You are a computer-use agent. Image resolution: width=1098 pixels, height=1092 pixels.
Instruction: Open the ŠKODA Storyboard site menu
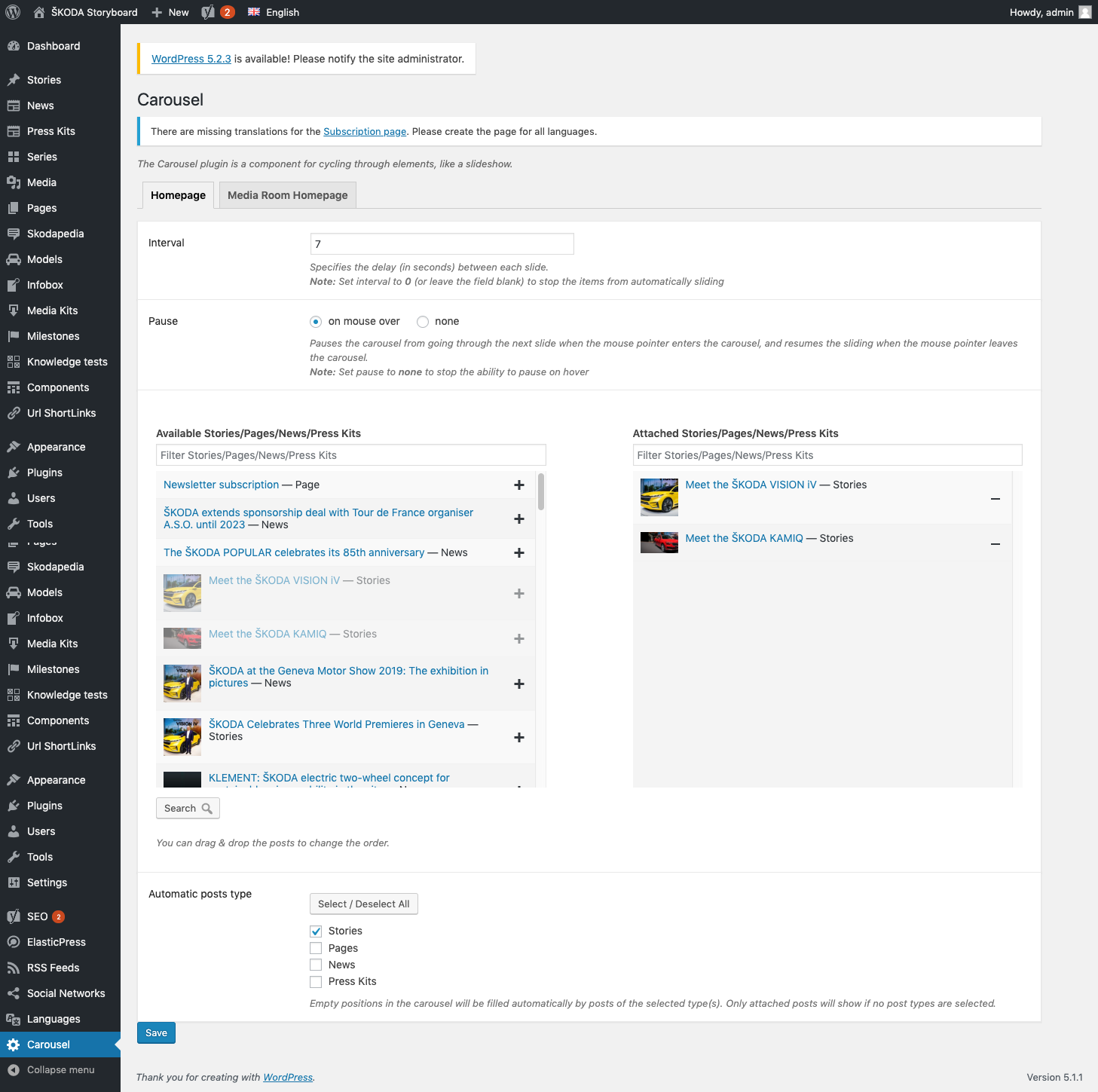[x=86, y=12]
